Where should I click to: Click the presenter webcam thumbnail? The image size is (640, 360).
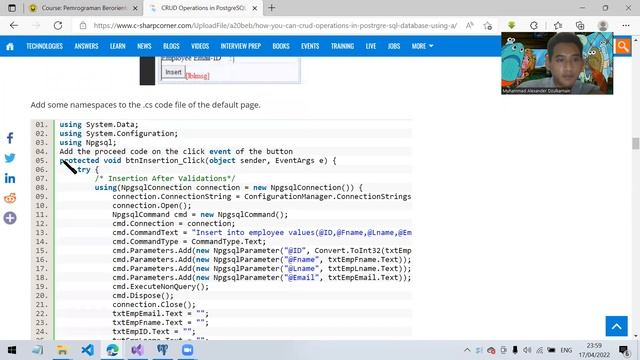pyautogui.click(x=557, y=64)
